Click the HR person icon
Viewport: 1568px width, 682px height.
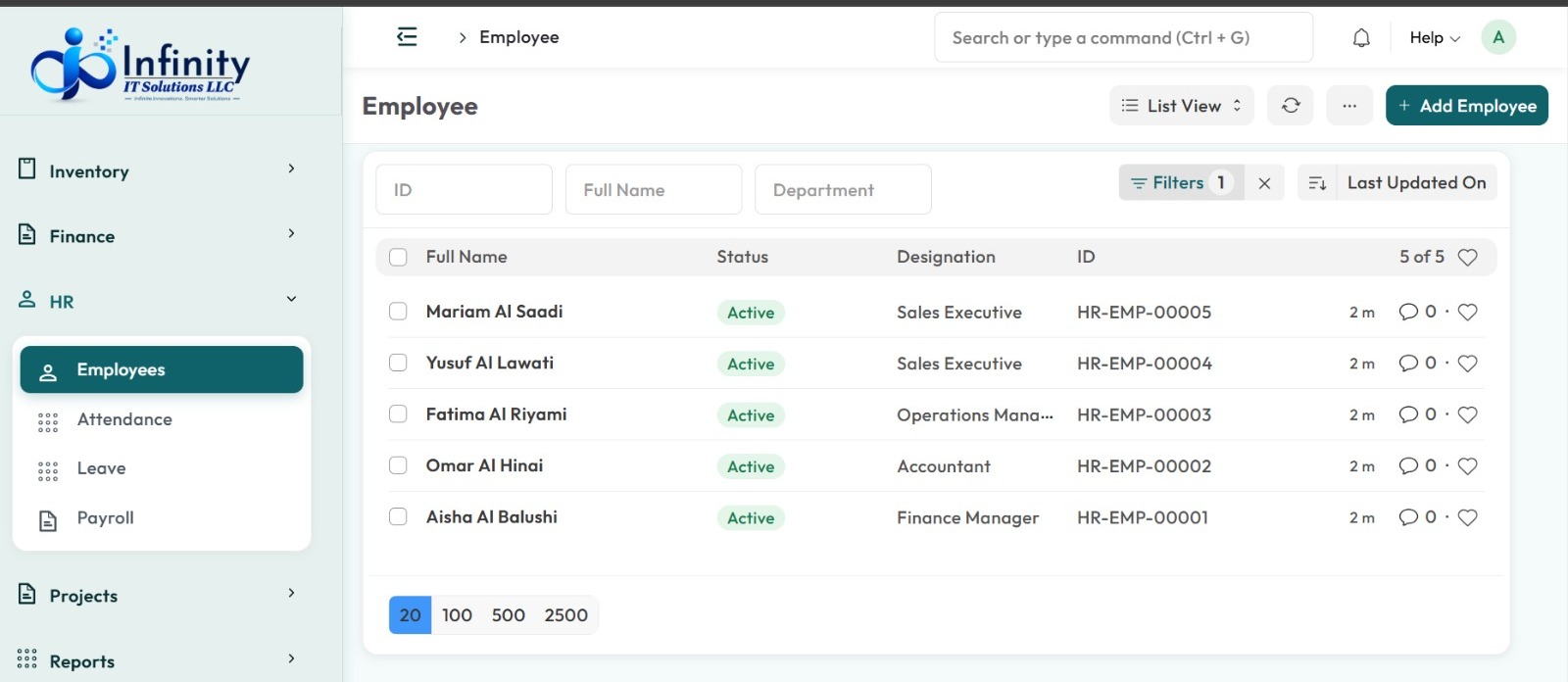tap(27, 300)
